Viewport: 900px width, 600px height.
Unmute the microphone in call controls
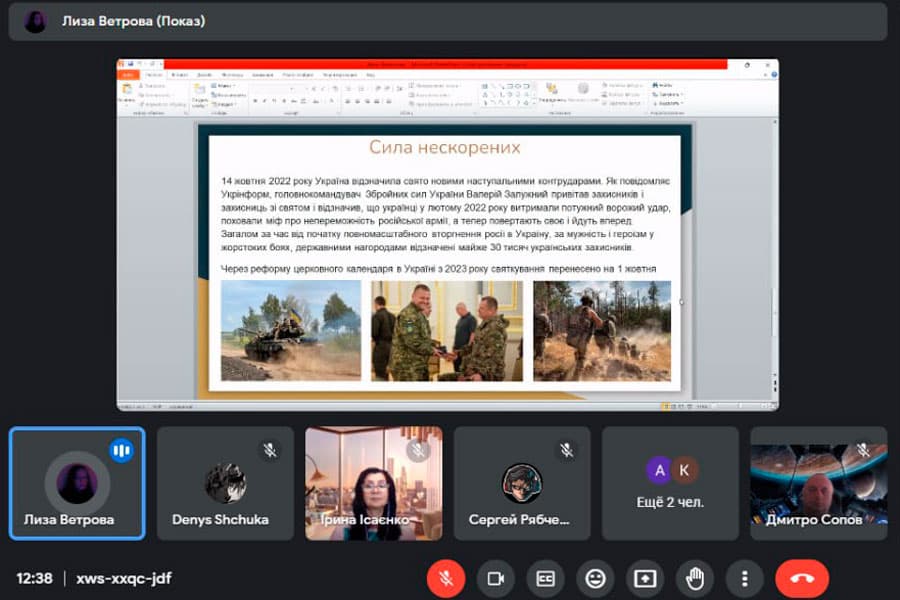pos(446,578)
